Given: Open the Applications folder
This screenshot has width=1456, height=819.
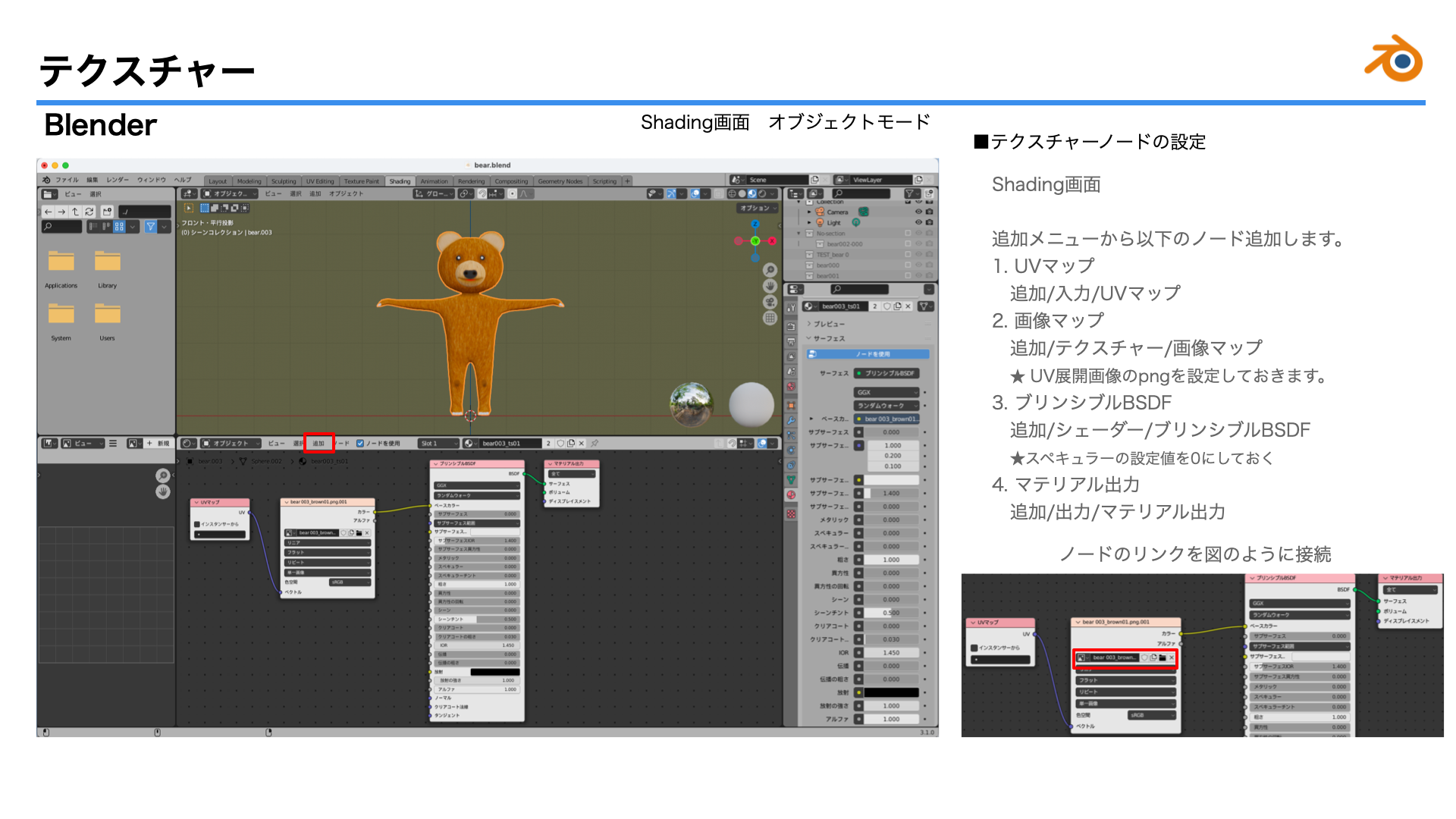Looking at the screenshot, I should click(x=61, y=268).
